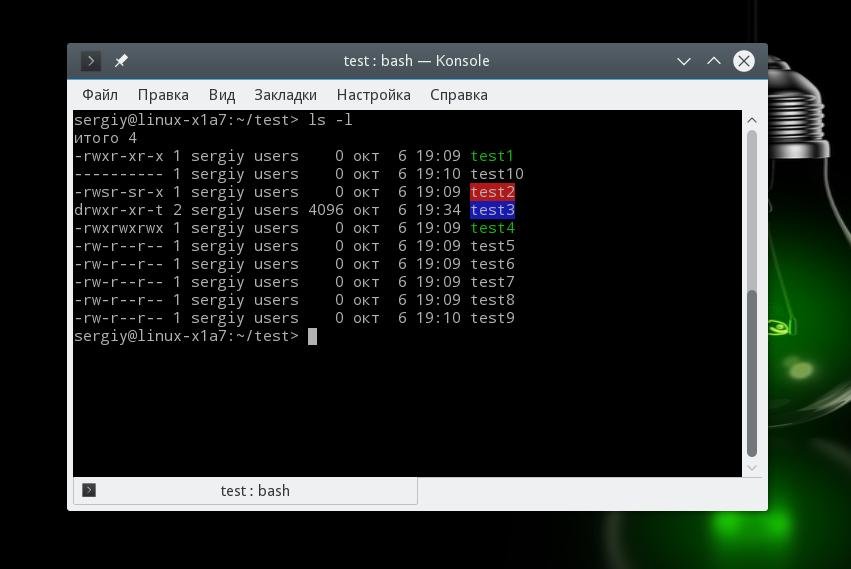Open the Справка menu
The image size is (851, 569).
click(x=459, y=95)
